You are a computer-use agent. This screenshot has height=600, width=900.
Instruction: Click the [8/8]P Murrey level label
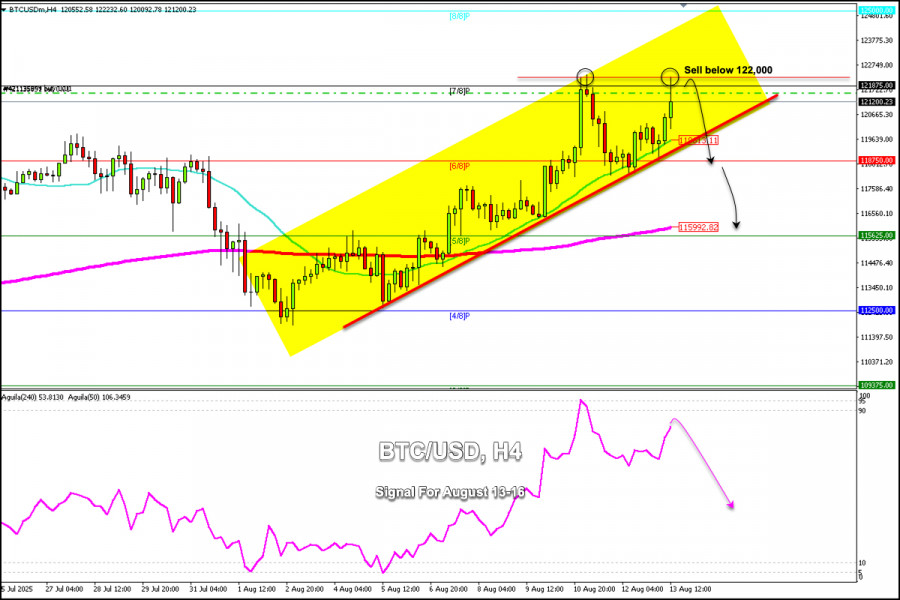[459, 17]
